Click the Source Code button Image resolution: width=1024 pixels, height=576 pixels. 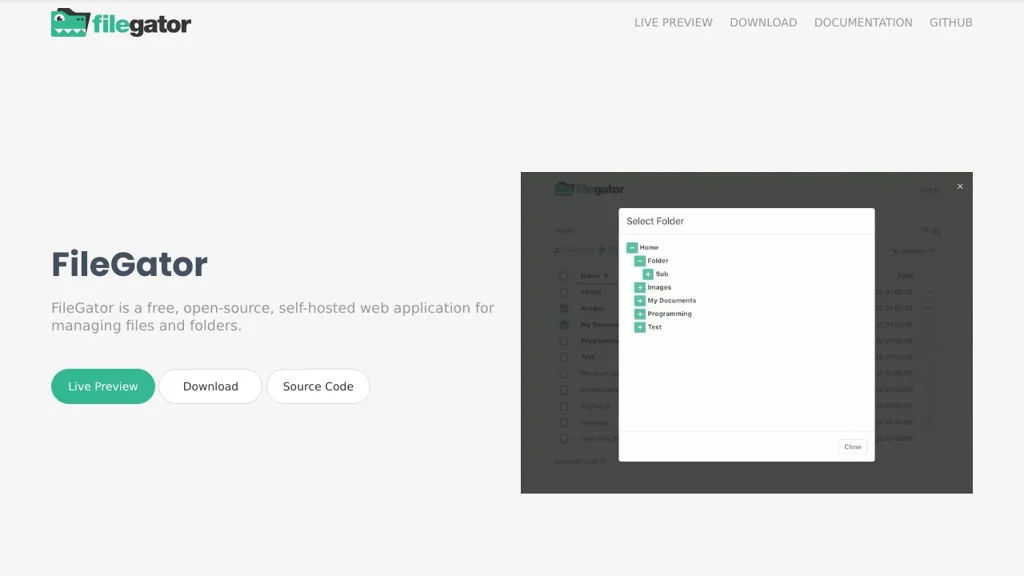coord(318,386)
